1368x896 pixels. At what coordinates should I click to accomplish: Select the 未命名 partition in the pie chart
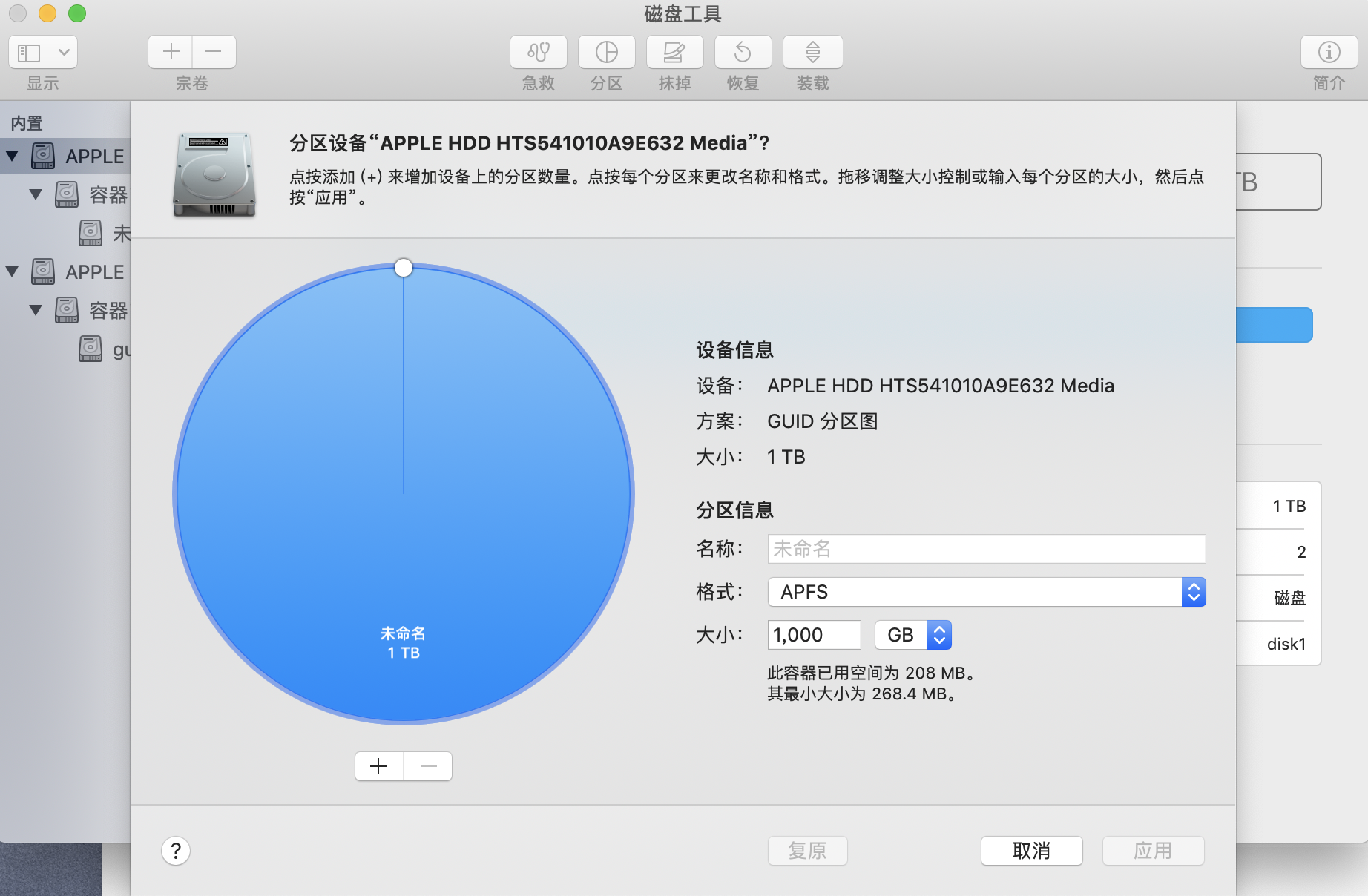[x=404, y=519]
